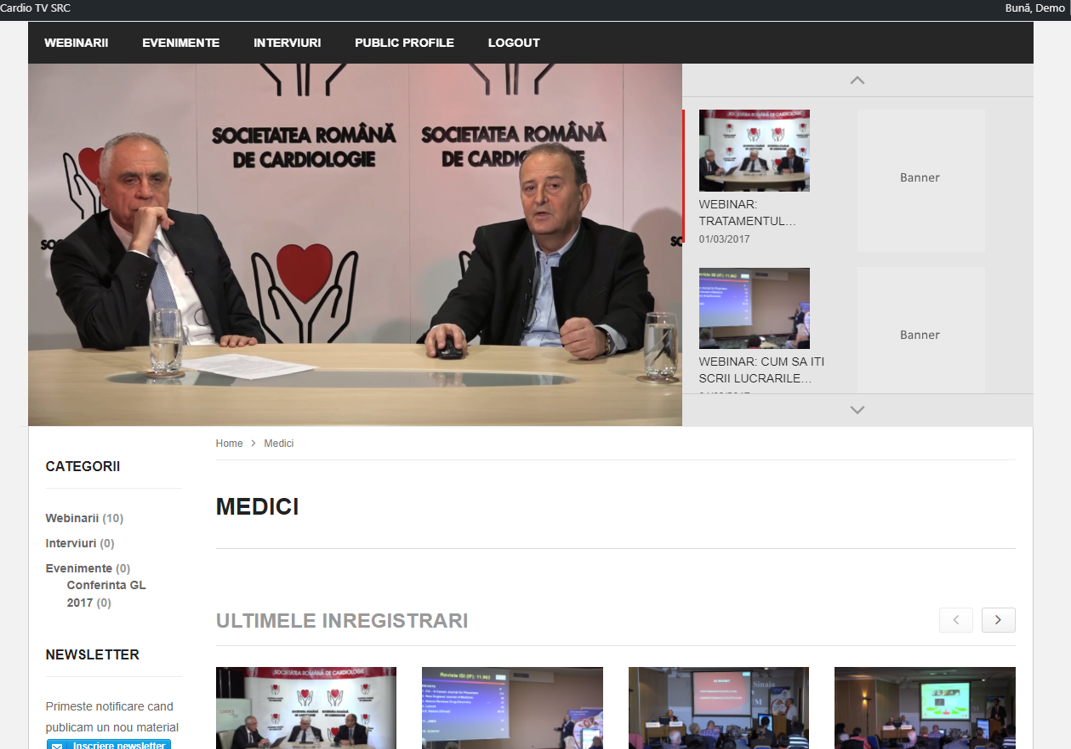Click the main video of two speakers
The image size is (1071, 749).
tap(354, 244)
